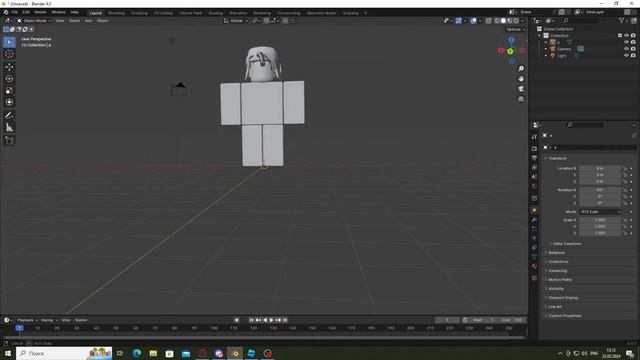Click the Location X value field

coord(600,169)
